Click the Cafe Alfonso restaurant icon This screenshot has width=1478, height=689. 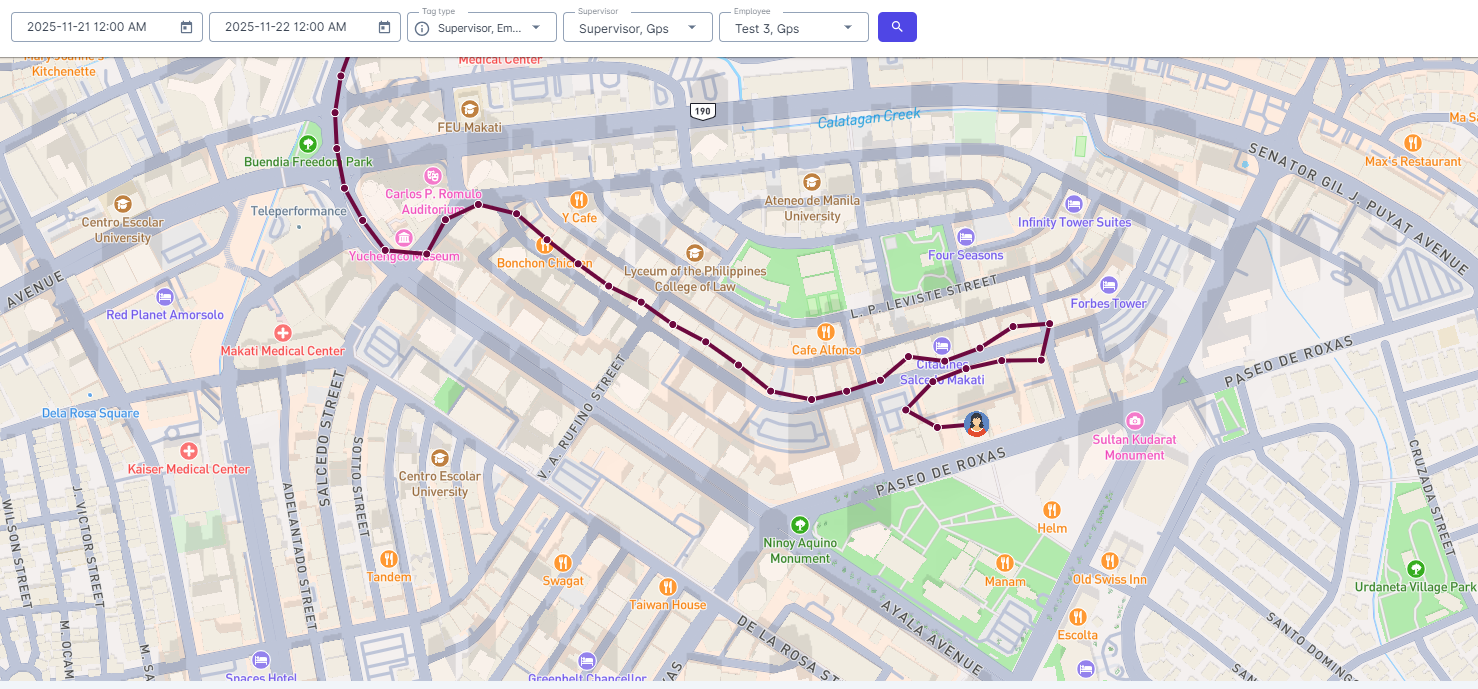[x=826, y=332]
